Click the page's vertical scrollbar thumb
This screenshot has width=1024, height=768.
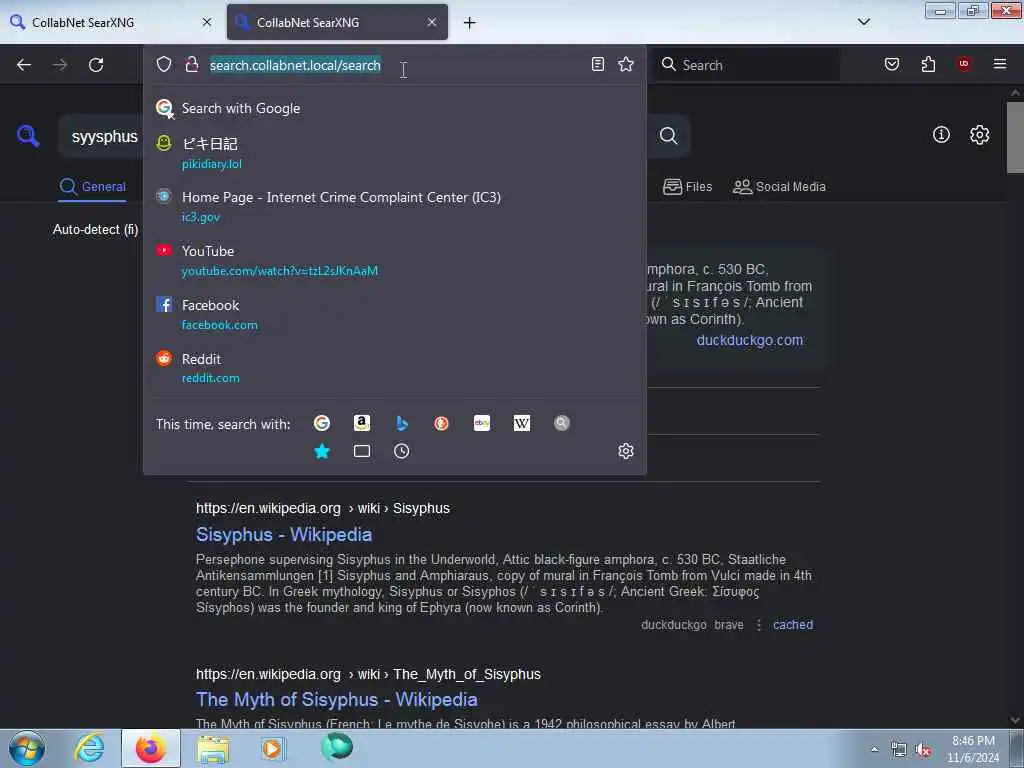coord(1015,137)
